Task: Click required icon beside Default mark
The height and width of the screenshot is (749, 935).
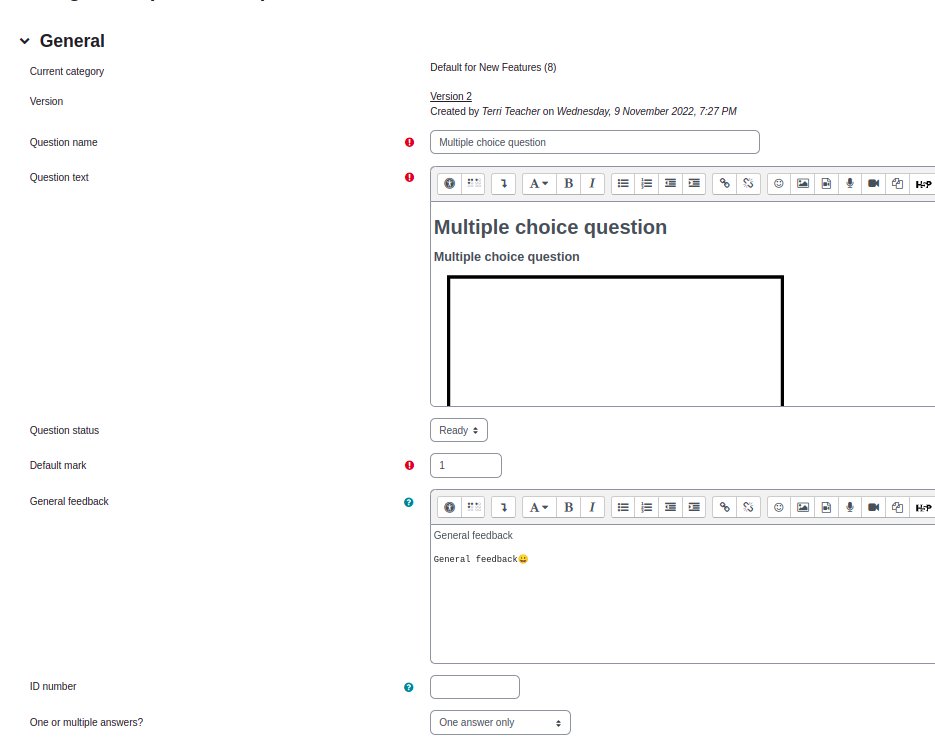Action: coord(409,465)
